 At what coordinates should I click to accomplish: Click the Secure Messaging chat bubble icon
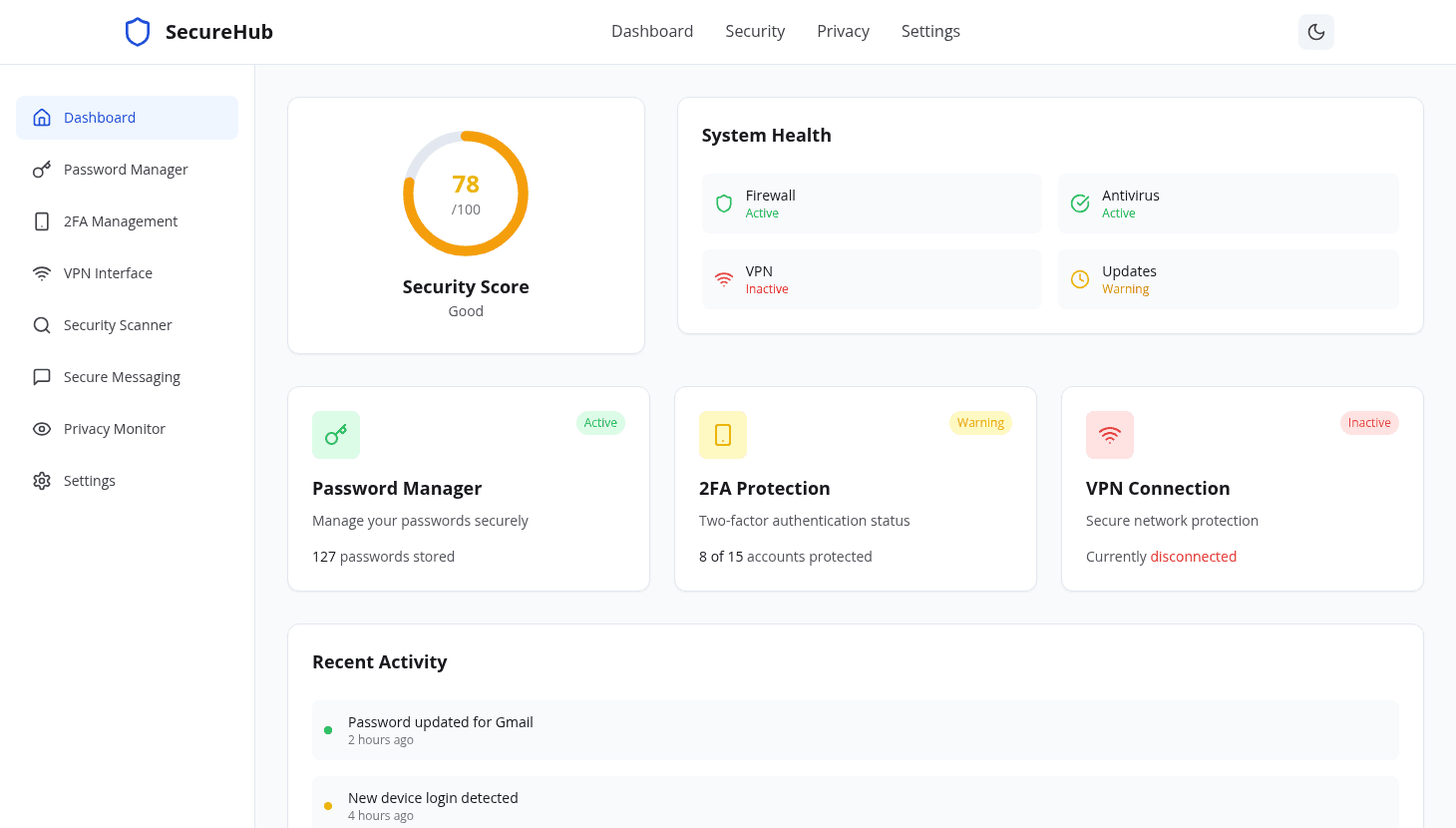(41, 376)
